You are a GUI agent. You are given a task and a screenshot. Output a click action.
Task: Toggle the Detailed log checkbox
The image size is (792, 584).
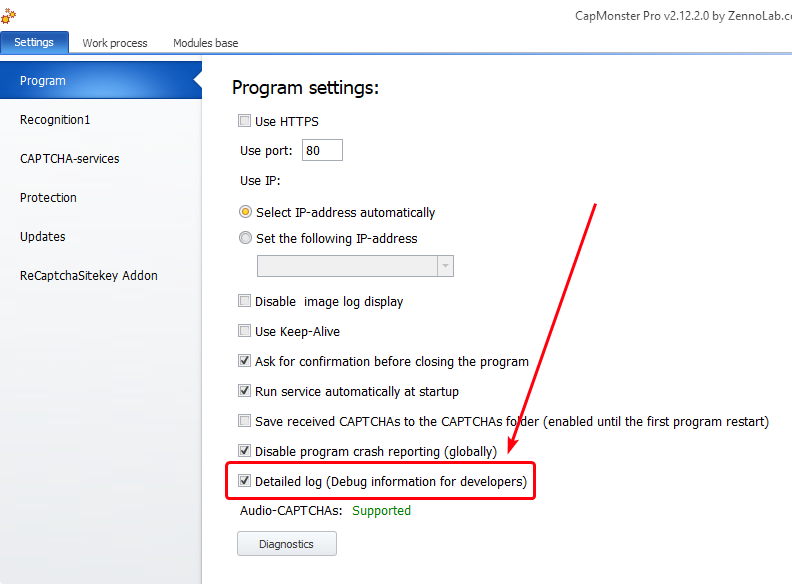(245, 481)
